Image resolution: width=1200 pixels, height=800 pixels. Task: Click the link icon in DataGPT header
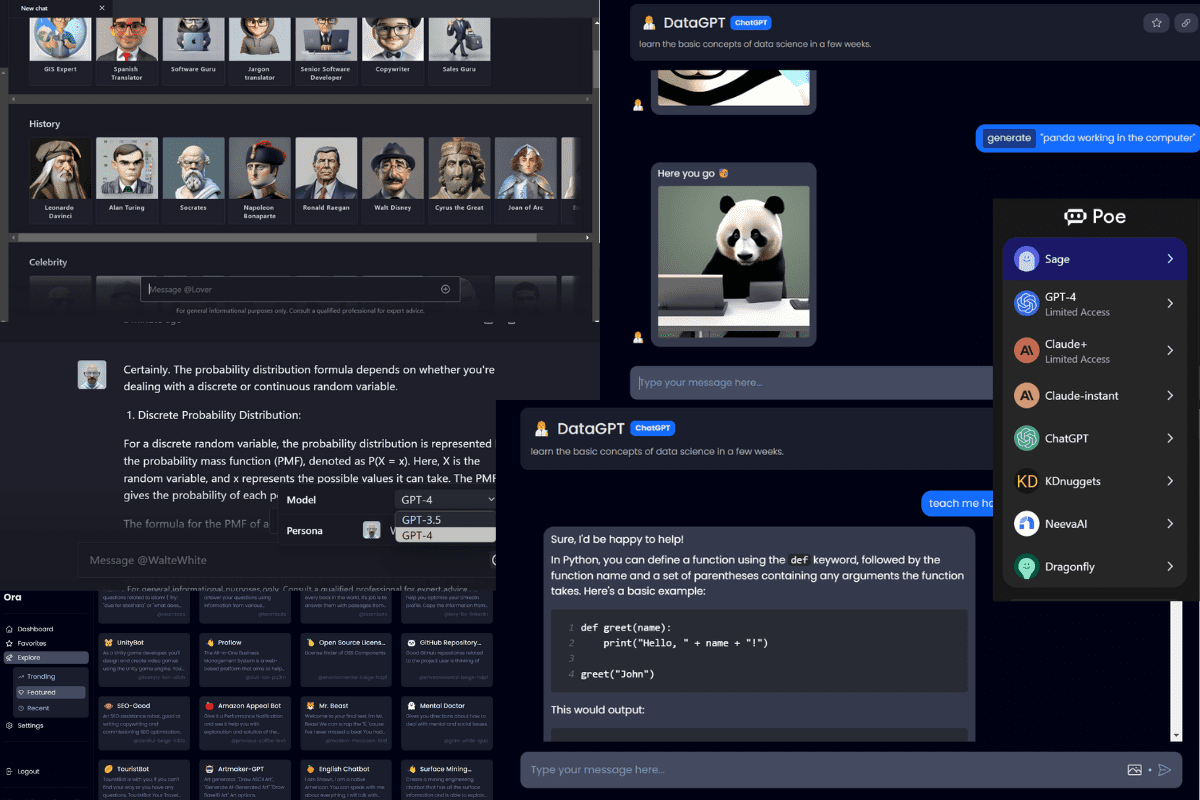[1186, 22]
